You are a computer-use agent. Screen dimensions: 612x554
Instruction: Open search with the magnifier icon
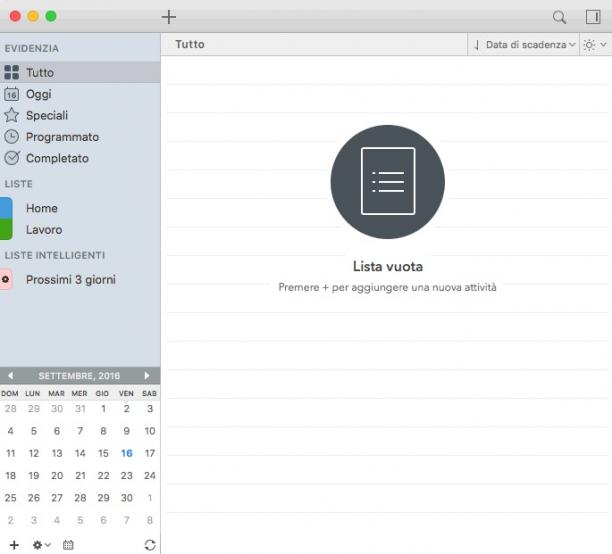pyautogui.click(x=559, y=17)
